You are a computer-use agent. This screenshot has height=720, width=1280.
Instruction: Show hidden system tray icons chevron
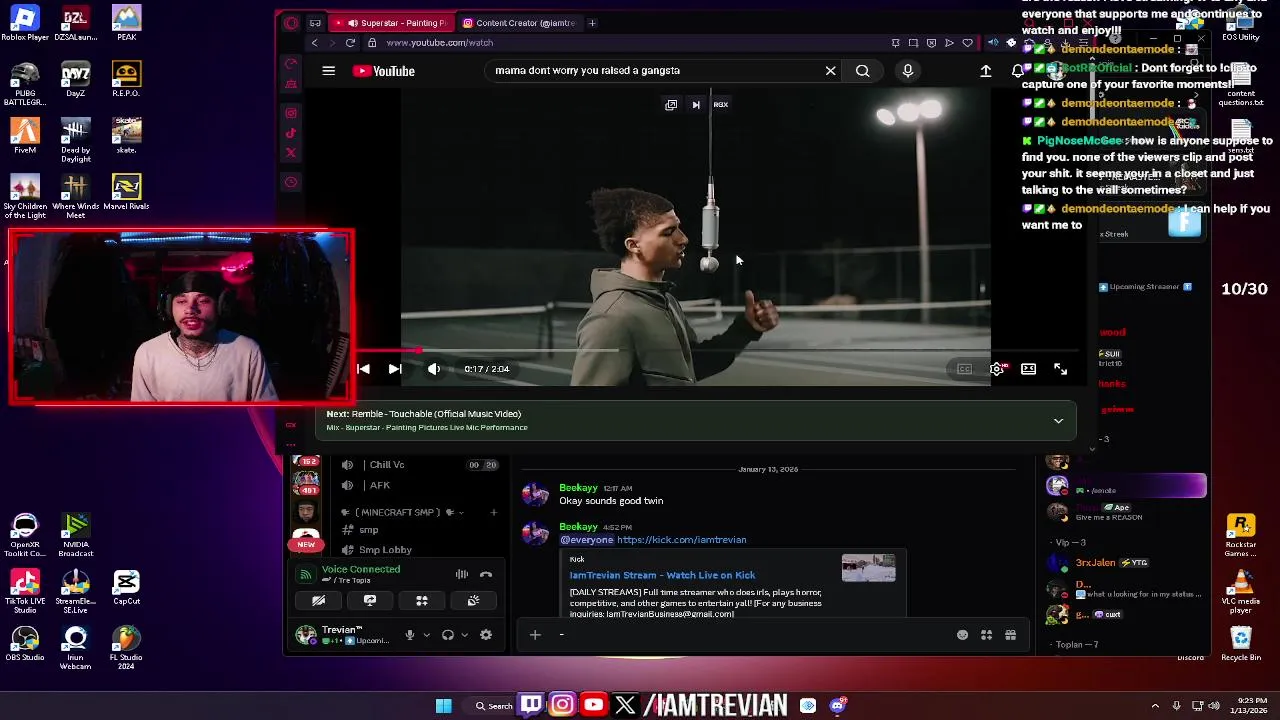click(1155, 706)
